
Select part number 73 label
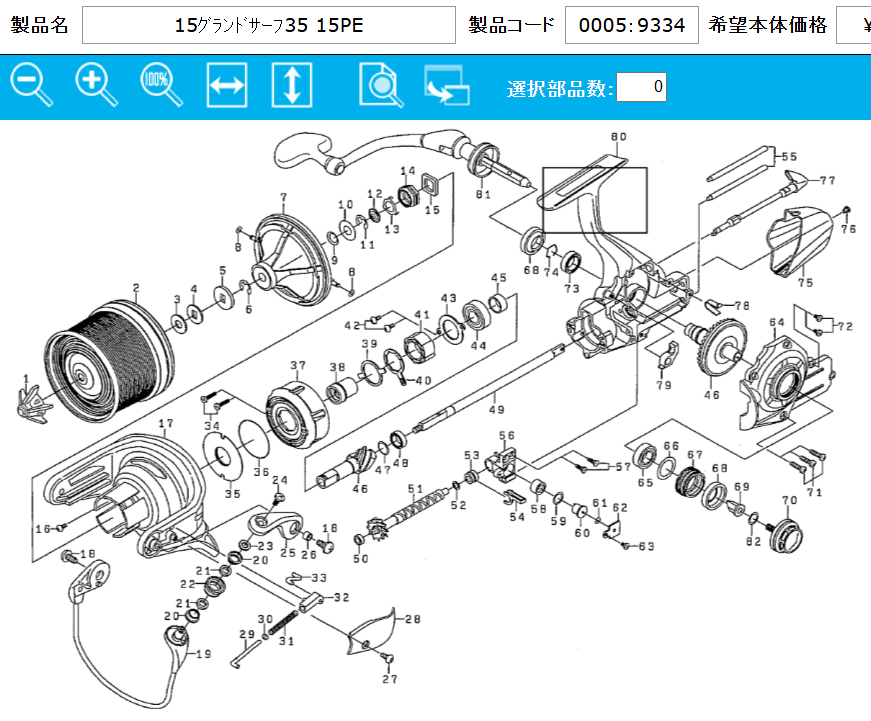[x=572, y=288]
